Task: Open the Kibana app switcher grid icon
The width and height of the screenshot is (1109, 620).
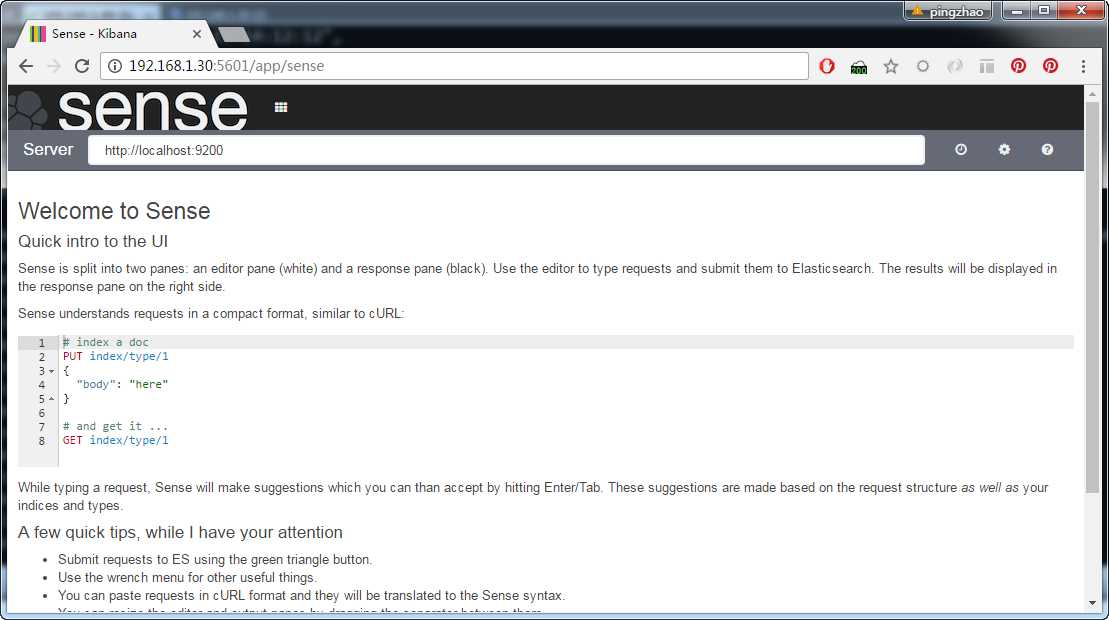Action: [x=281, y=107]
